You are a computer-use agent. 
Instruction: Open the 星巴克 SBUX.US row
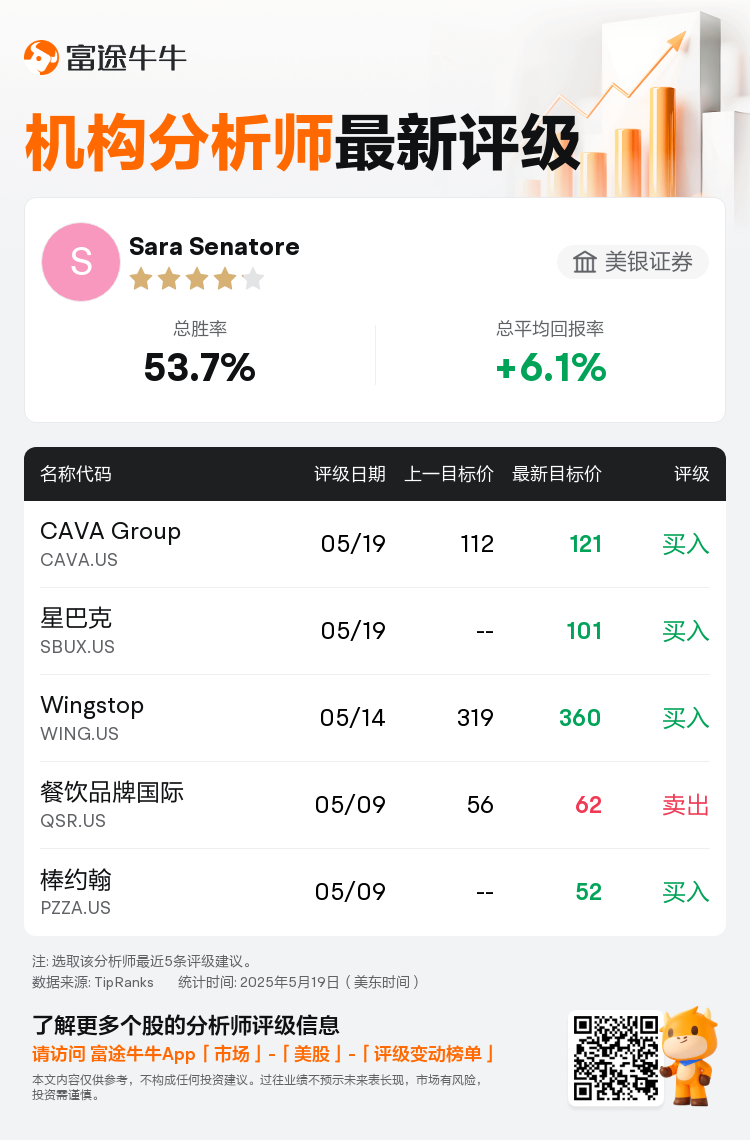[x=375, y=631]
